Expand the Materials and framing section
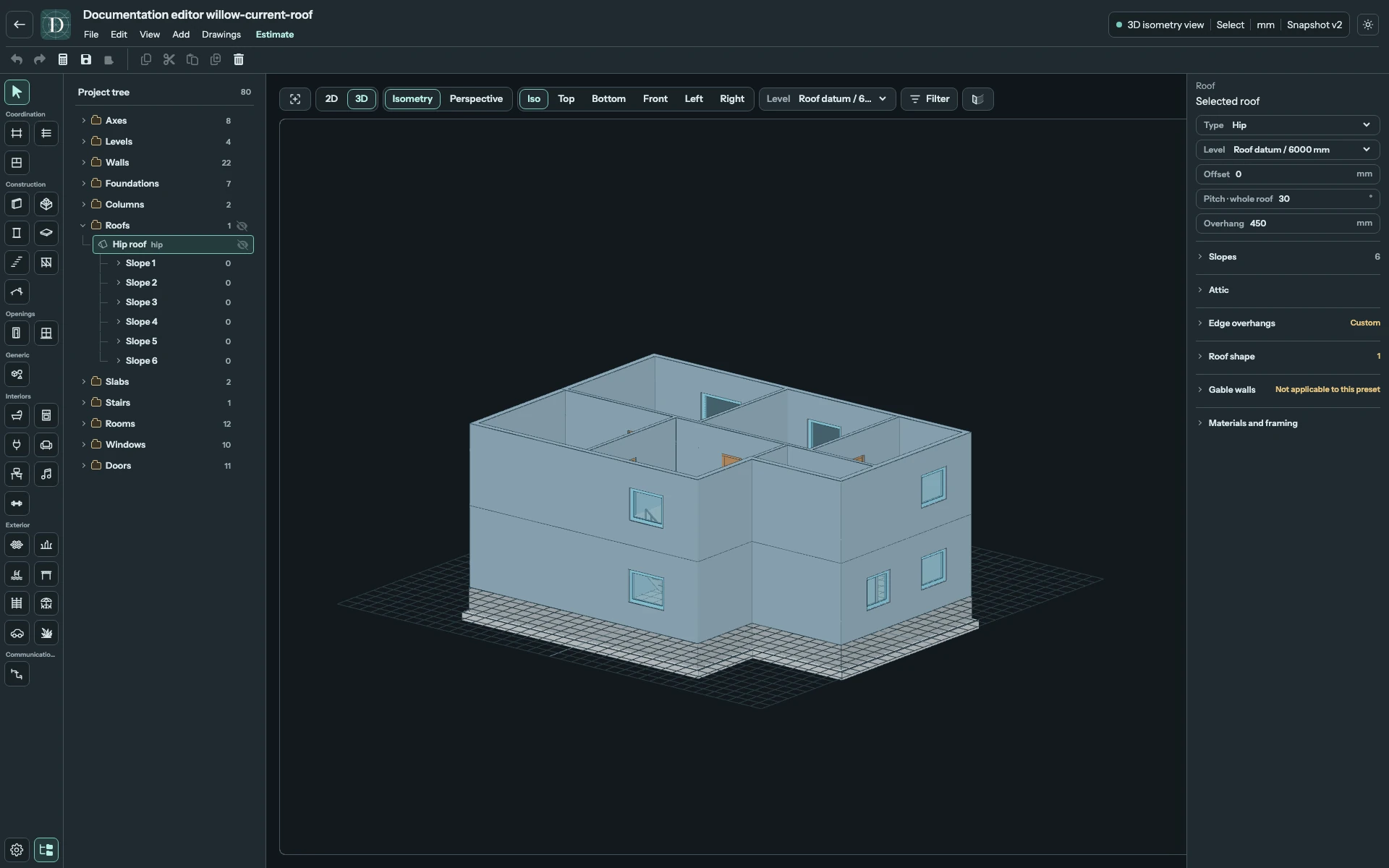The width and height of the screenshot is (1389, 868). [x=1287, y=423]
